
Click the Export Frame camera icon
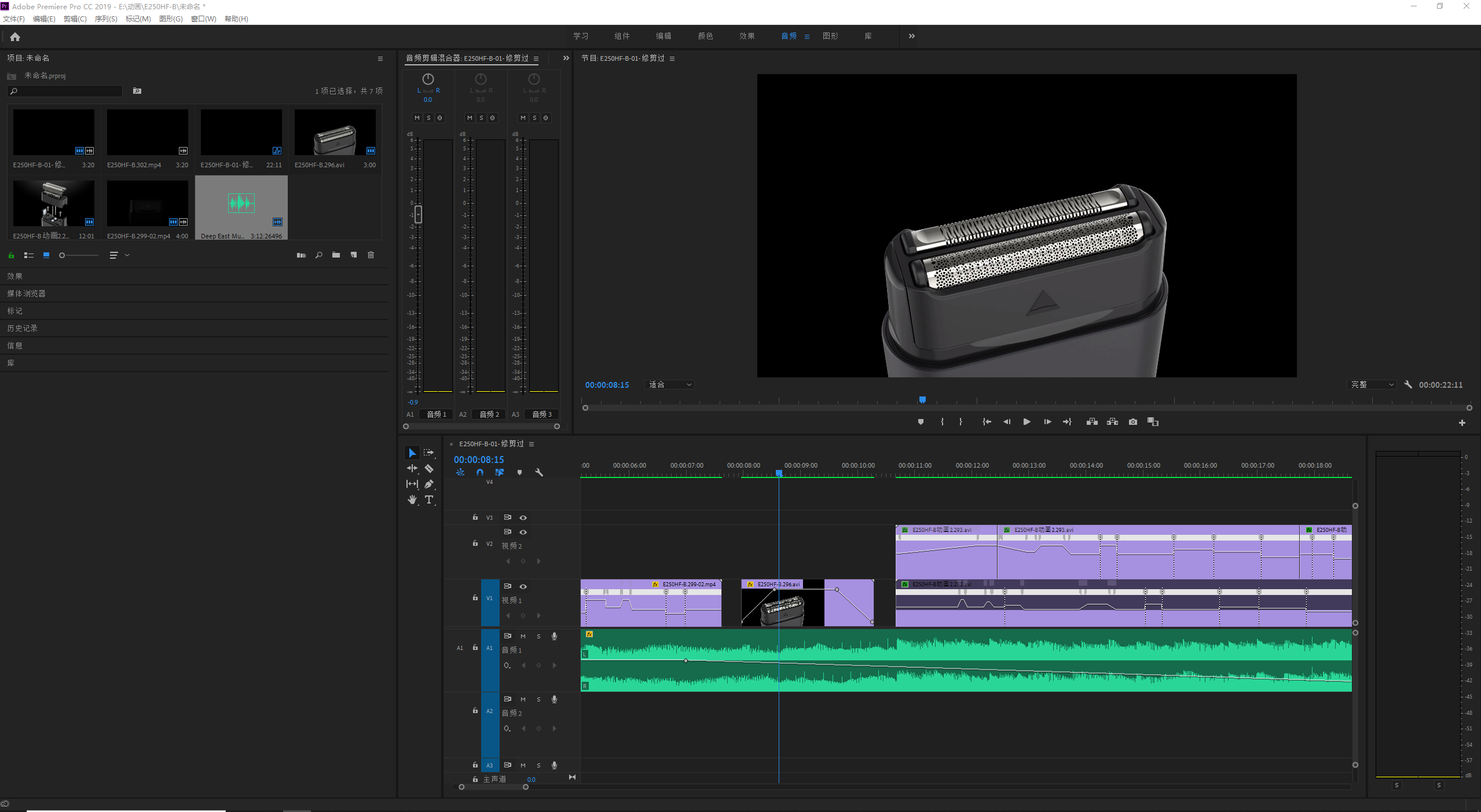click(1132, 422)
